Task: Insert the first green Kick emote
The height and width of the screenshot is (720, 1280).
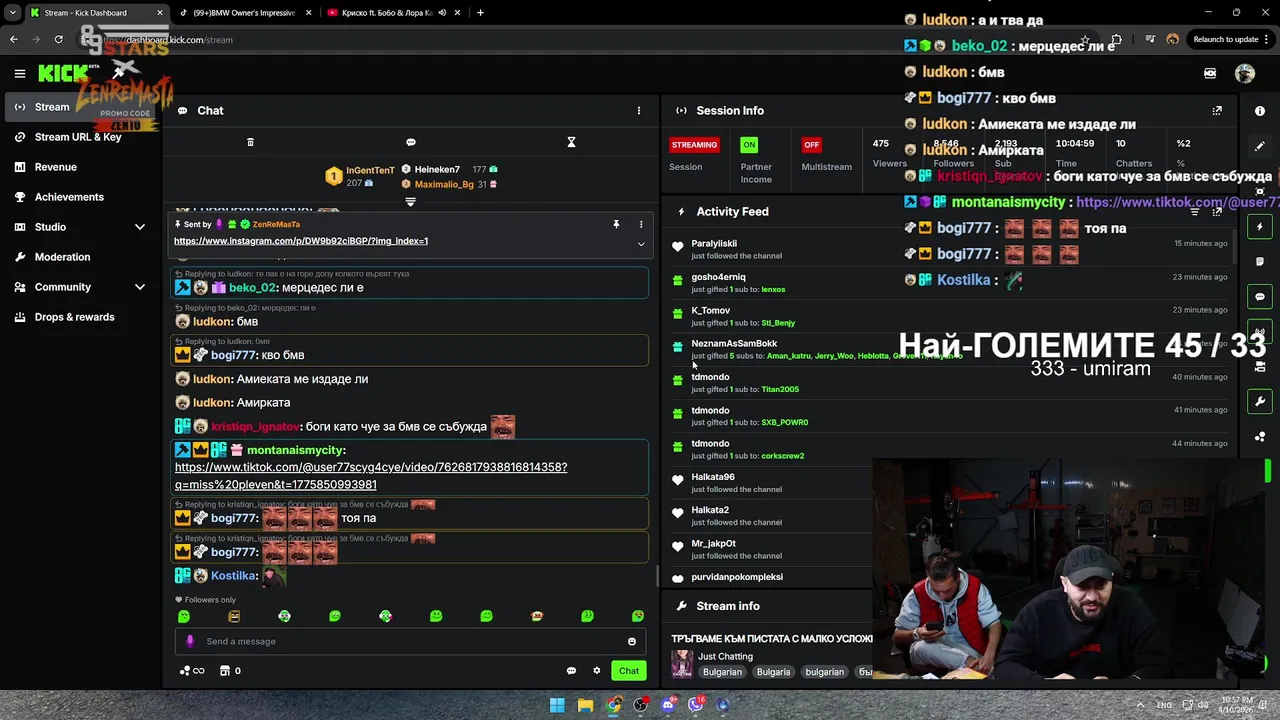Action: click(184, 616)
